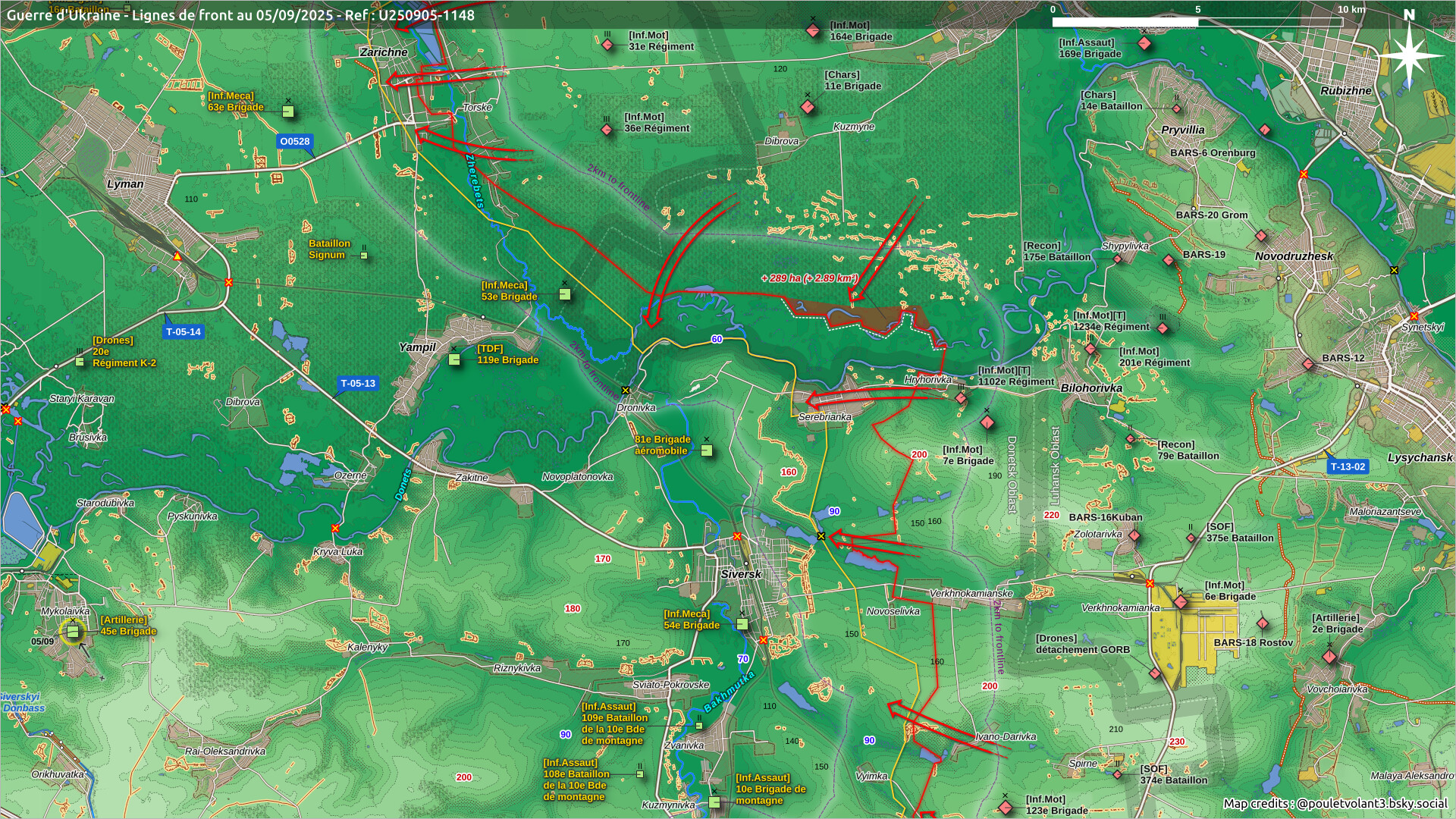The width and height of the screenshot is (1456, 819).
Task: Select the 2e Brigade artillery diamond icon
Action: click(x=1329, y=656)
